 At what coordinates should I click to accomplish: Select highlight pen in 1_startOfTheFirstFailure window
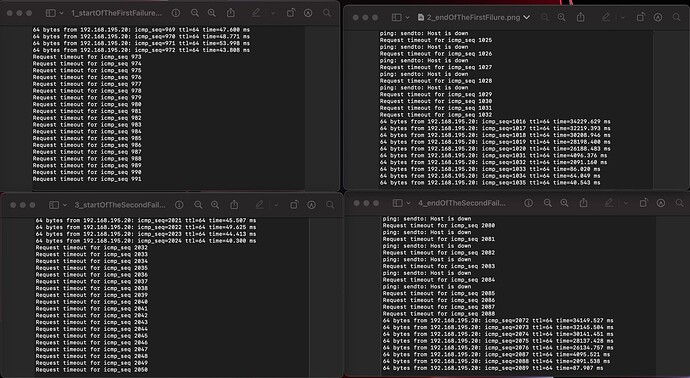pyautogui.click(x=256, y=13)
